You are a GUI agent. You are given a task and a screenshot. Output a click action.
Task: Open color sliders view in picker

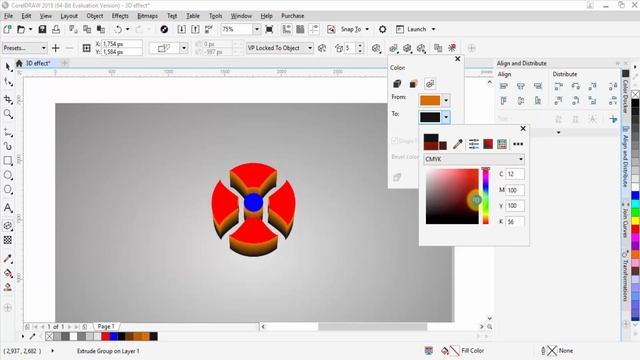(473, 144)
